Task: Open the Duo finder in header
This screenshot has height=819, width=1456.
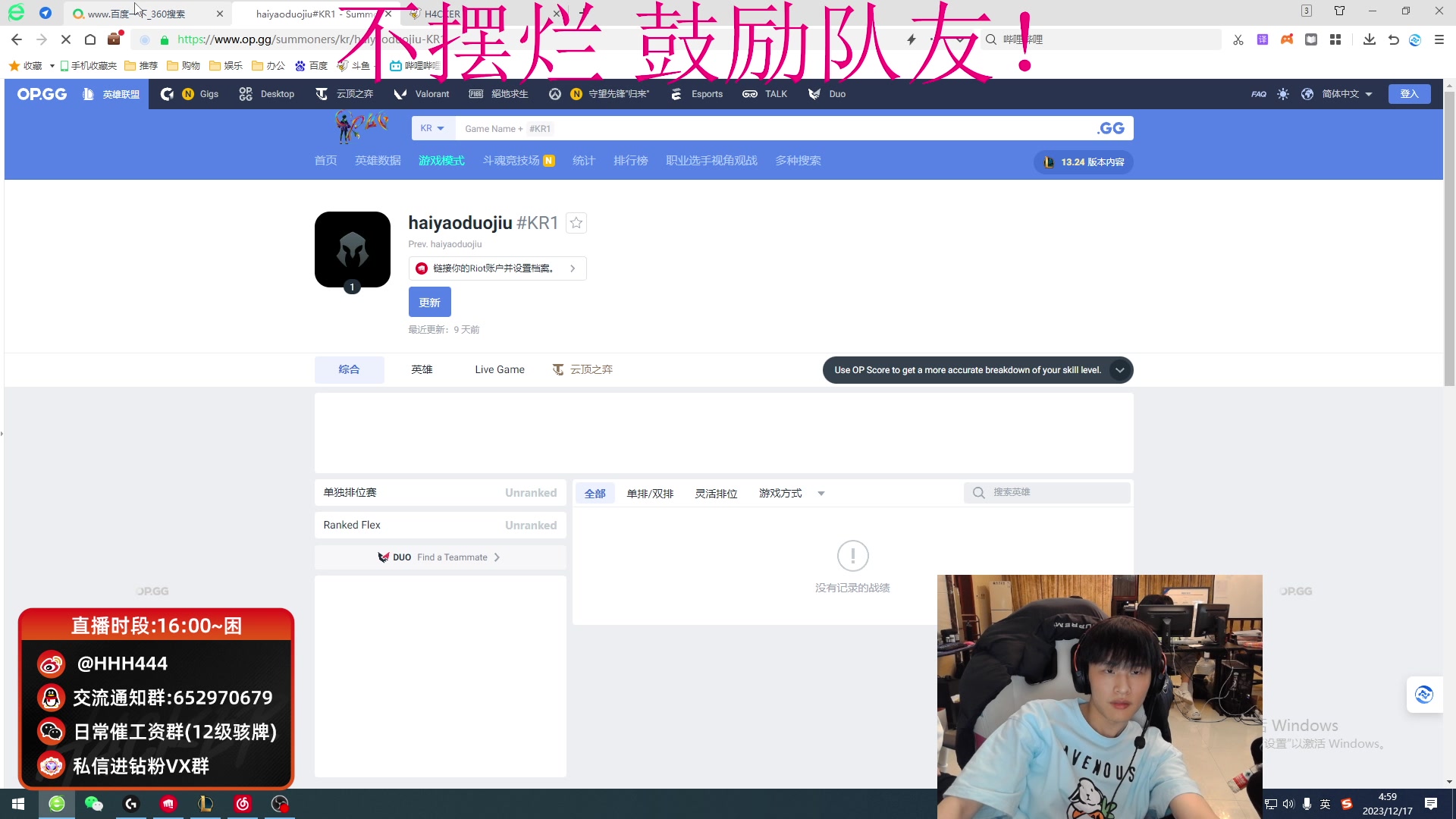Action: coord(827,94)
